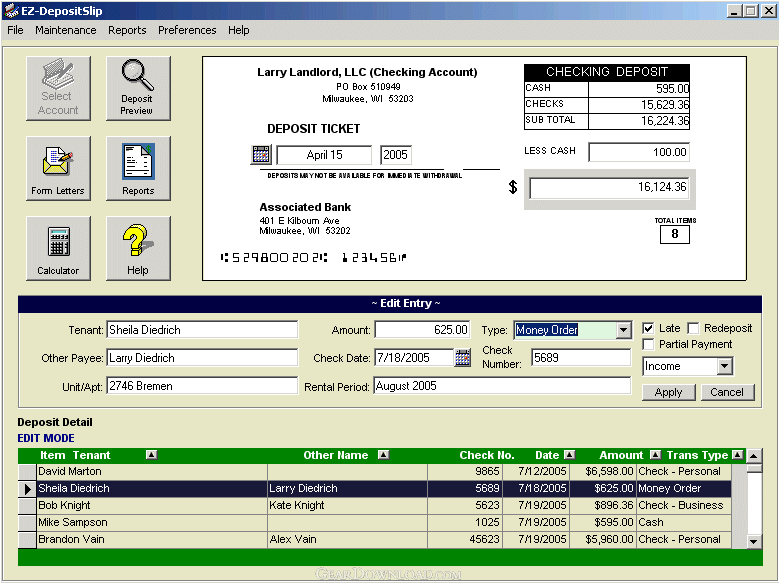Viewport: 779px width, 583px height.
Task: Click the 2005 year field
Action: pyautogui.click(x=395, y=155)
